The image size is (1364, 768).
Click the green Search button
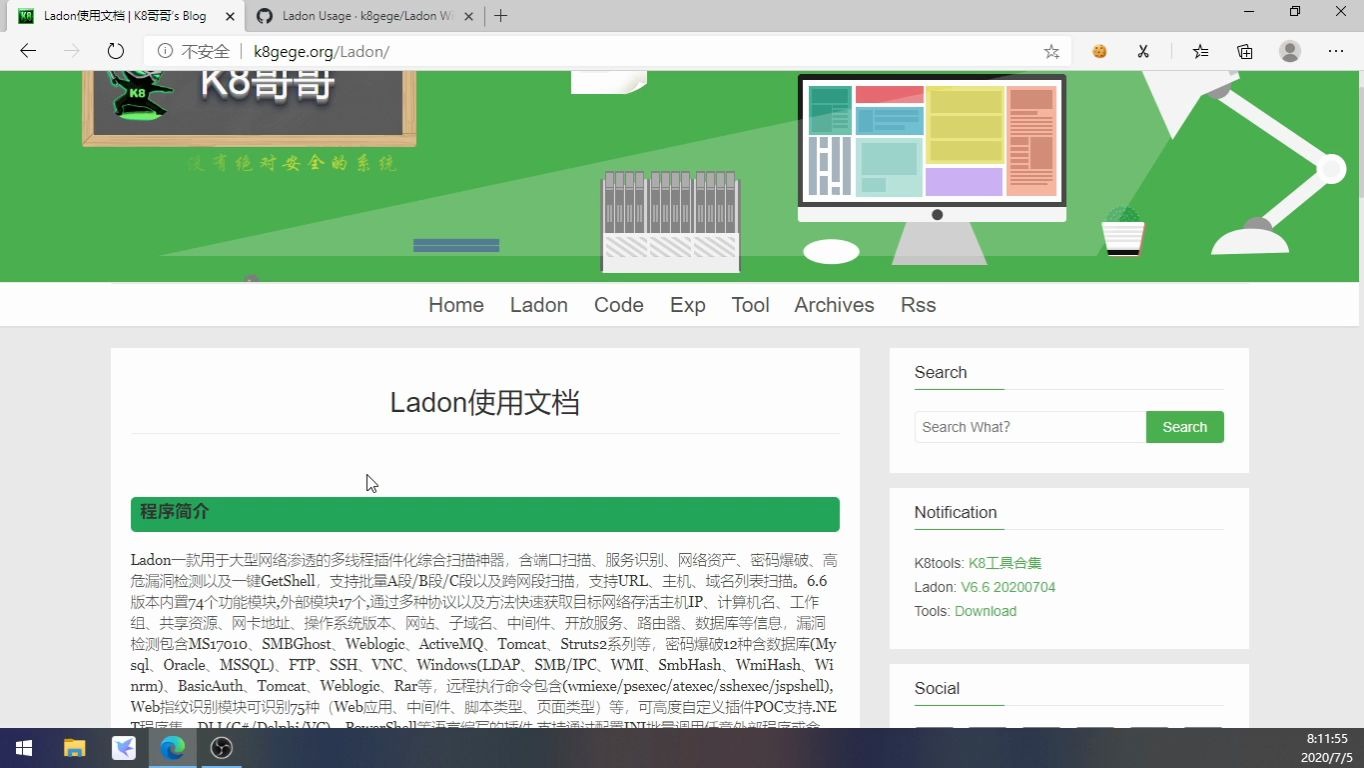(1185, 427)
